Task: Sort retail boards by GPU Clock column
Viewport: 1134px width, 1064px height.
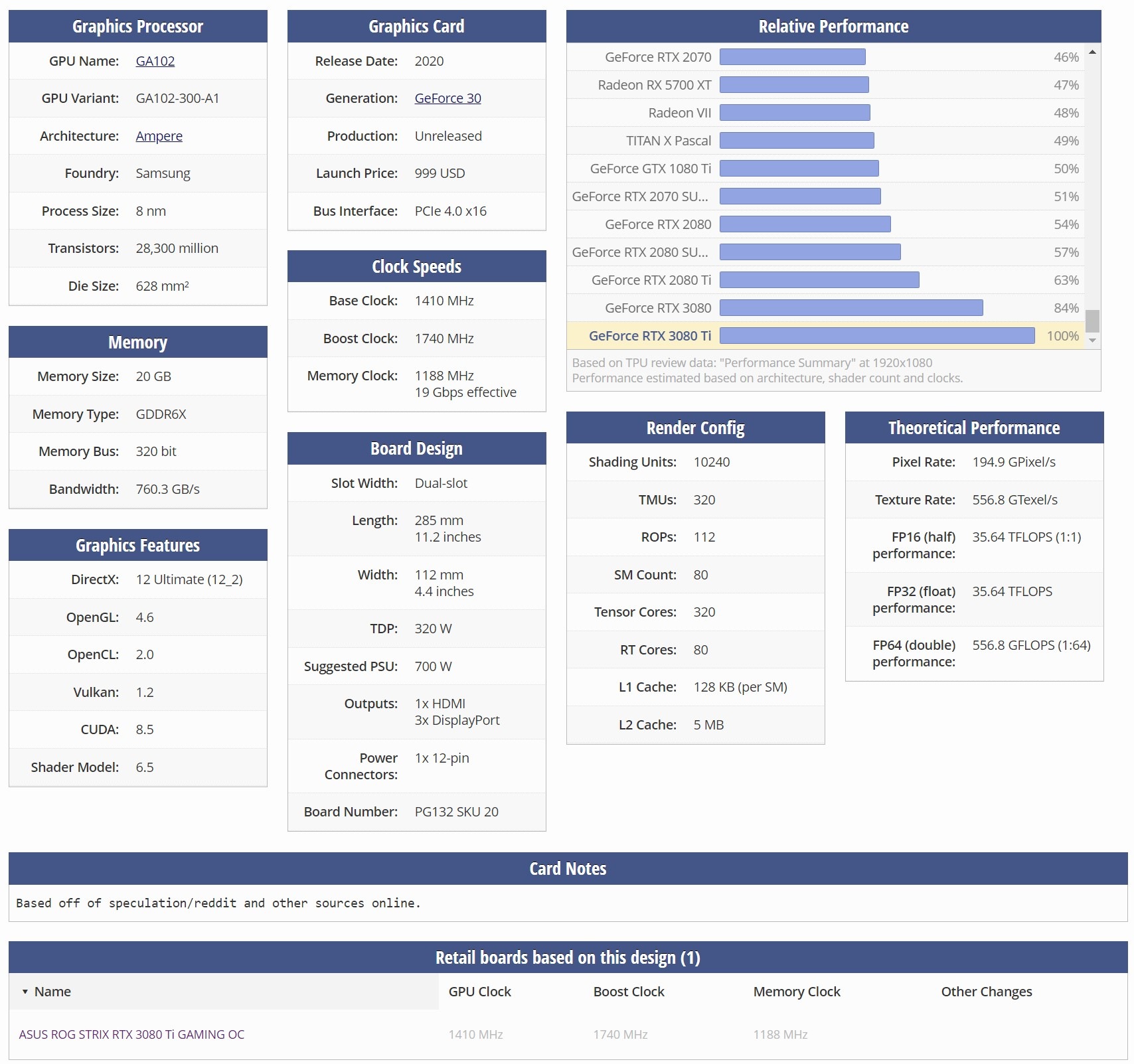Action: point(479,992)
